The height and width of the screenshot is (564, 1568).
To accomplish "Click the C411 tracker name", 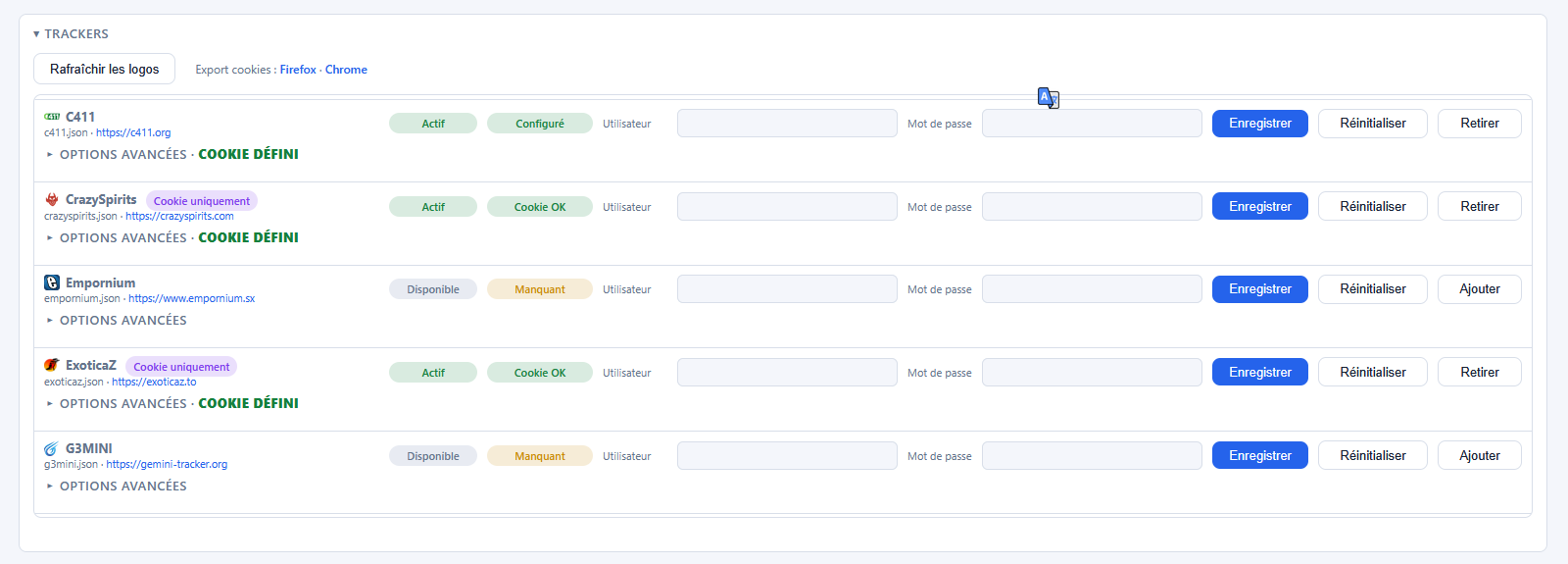I will coord(80,117).
